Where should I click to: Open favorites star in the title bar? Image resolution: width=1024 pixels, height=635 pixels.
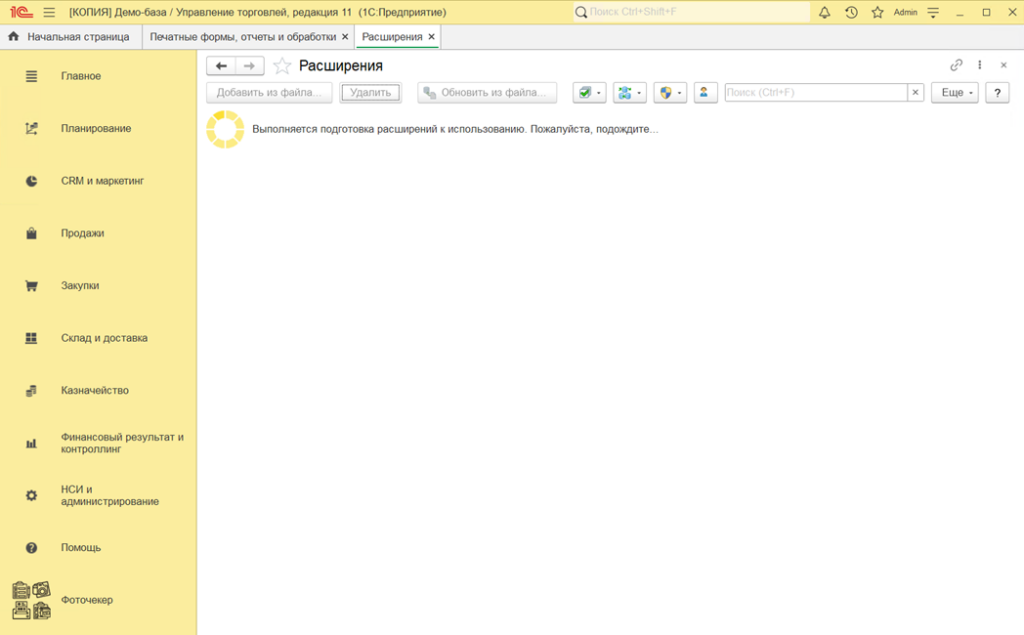click(x=877, y=12)
